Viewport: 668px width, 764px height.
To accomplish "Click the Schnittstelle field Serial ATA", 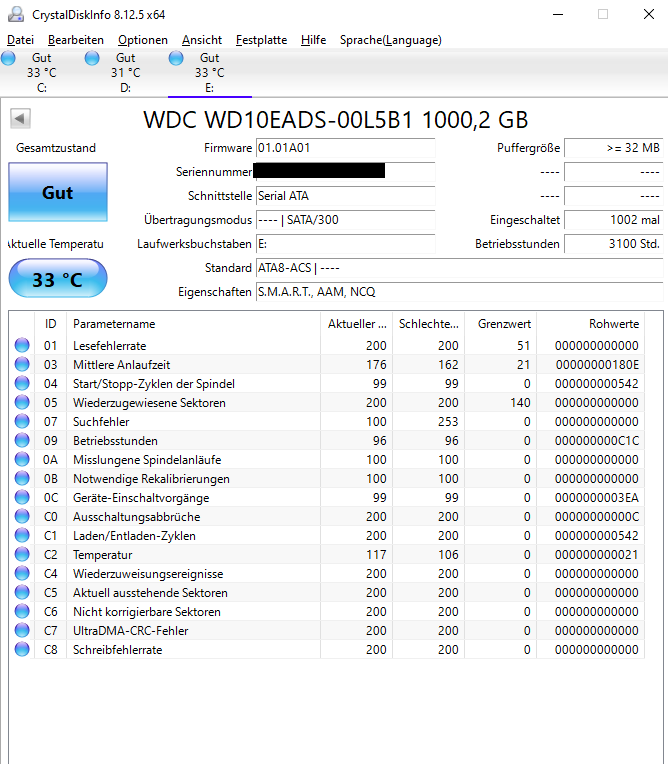I will (x=345, y=196).
